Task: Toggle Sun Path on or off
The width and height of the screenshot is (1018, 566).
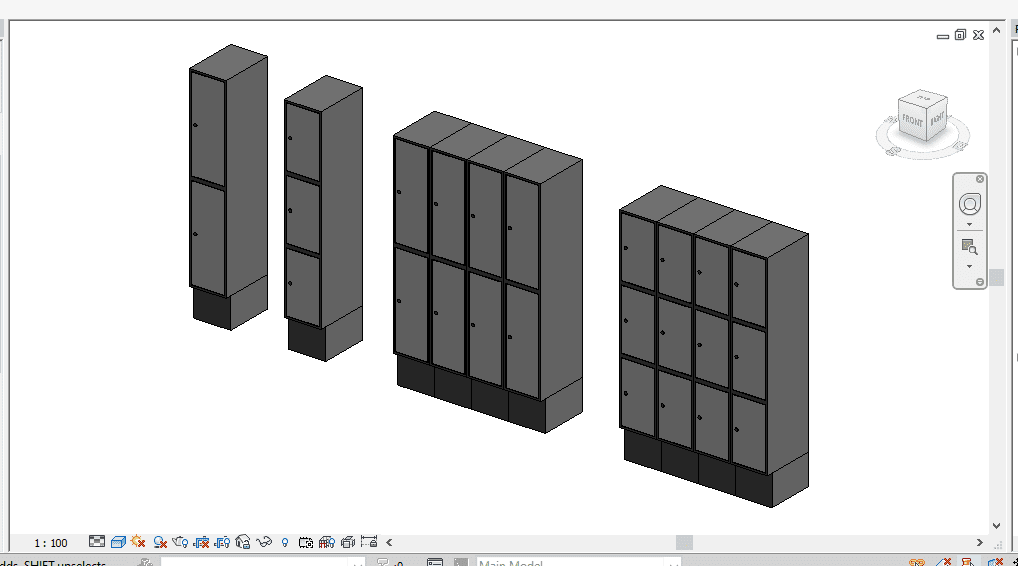Action: [138, 542]
